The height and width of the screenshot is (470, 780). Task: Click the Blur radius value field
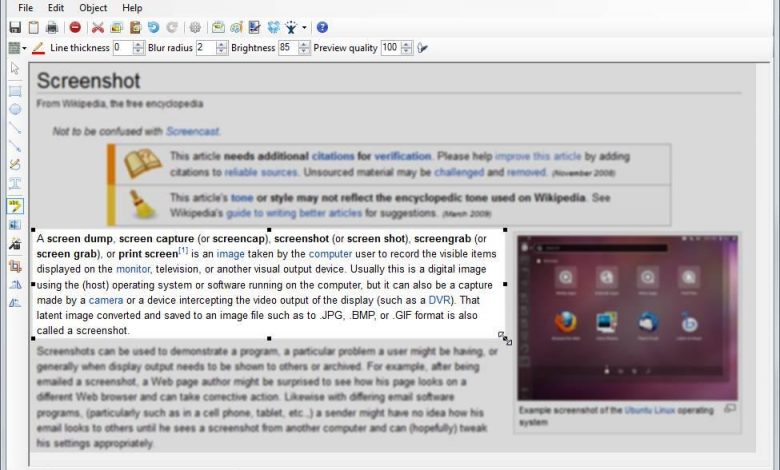pos(206,48)
